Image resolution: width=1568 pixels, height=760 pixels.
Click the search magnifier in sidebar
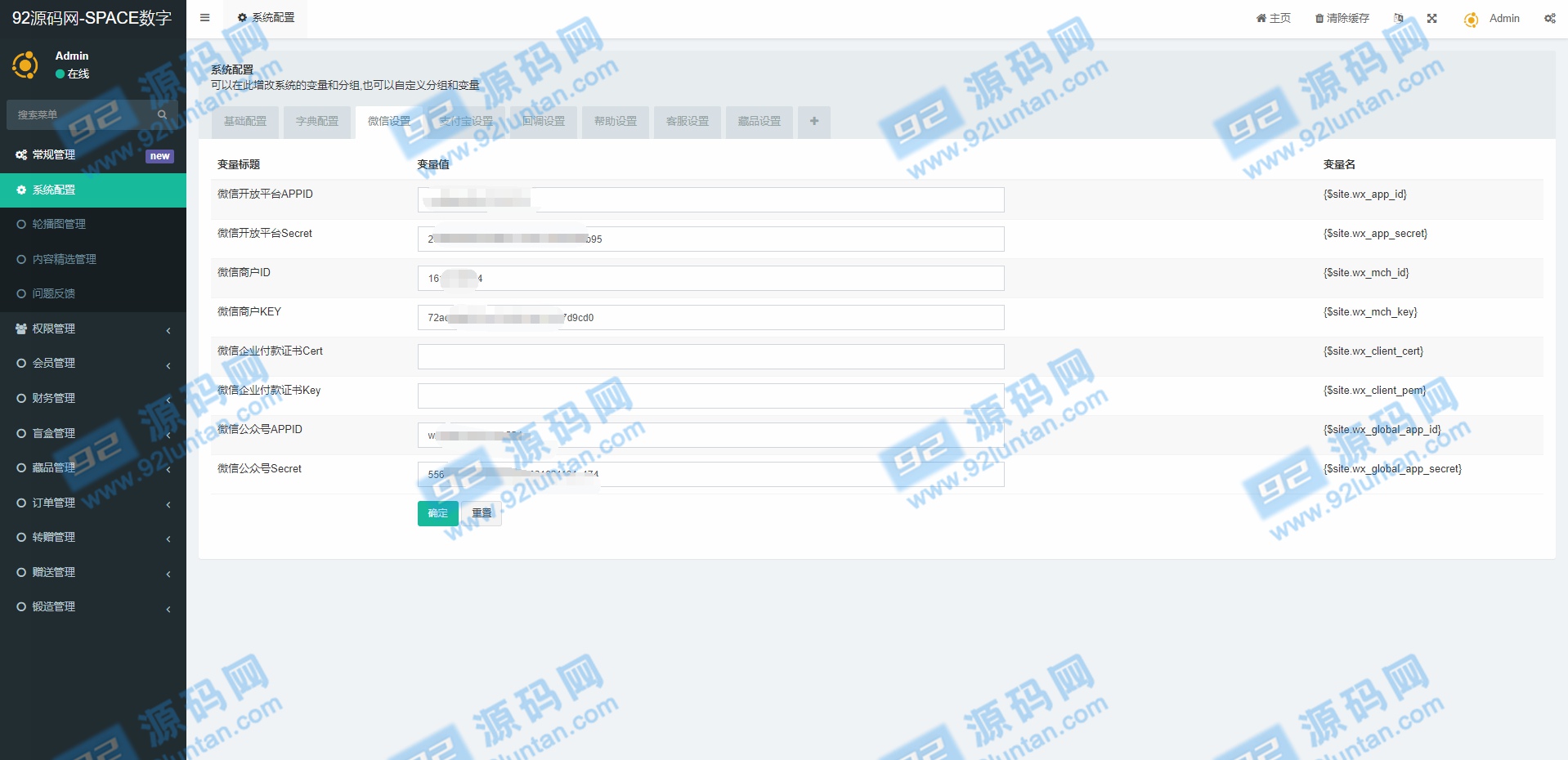(x=162, y=114)
